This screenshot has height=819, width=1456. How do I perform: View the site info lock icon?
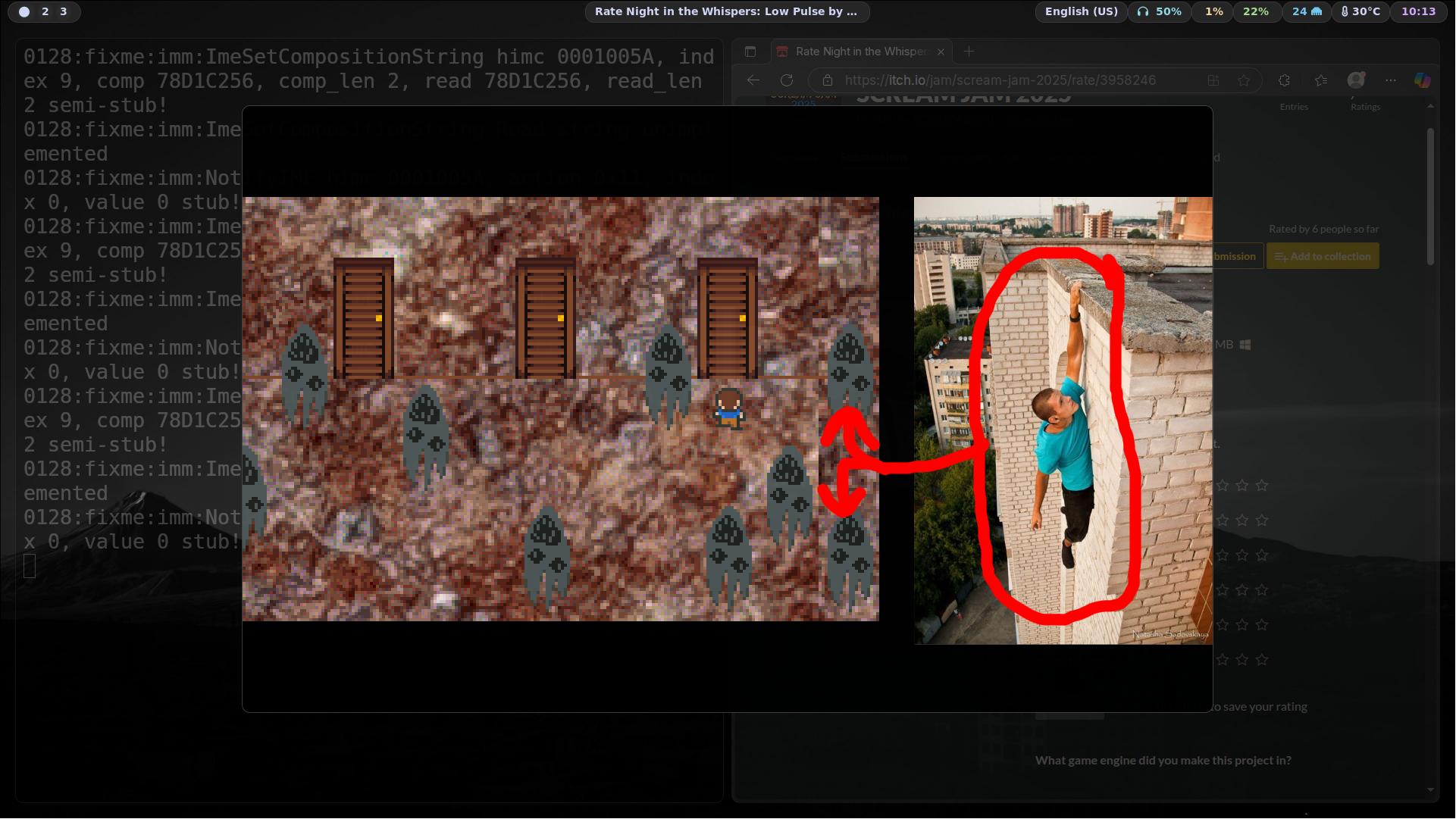(828, 80)
